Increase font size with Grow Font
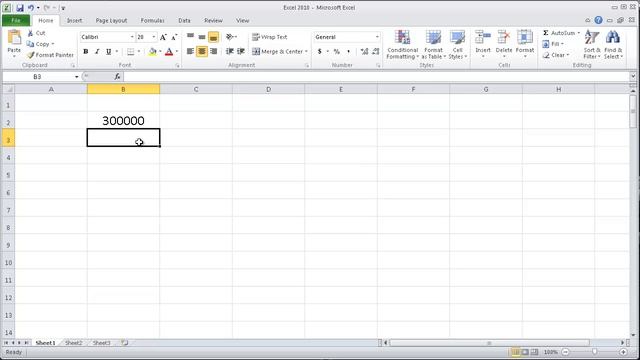This screenshot has height=360, width=640. click(163, 37)
